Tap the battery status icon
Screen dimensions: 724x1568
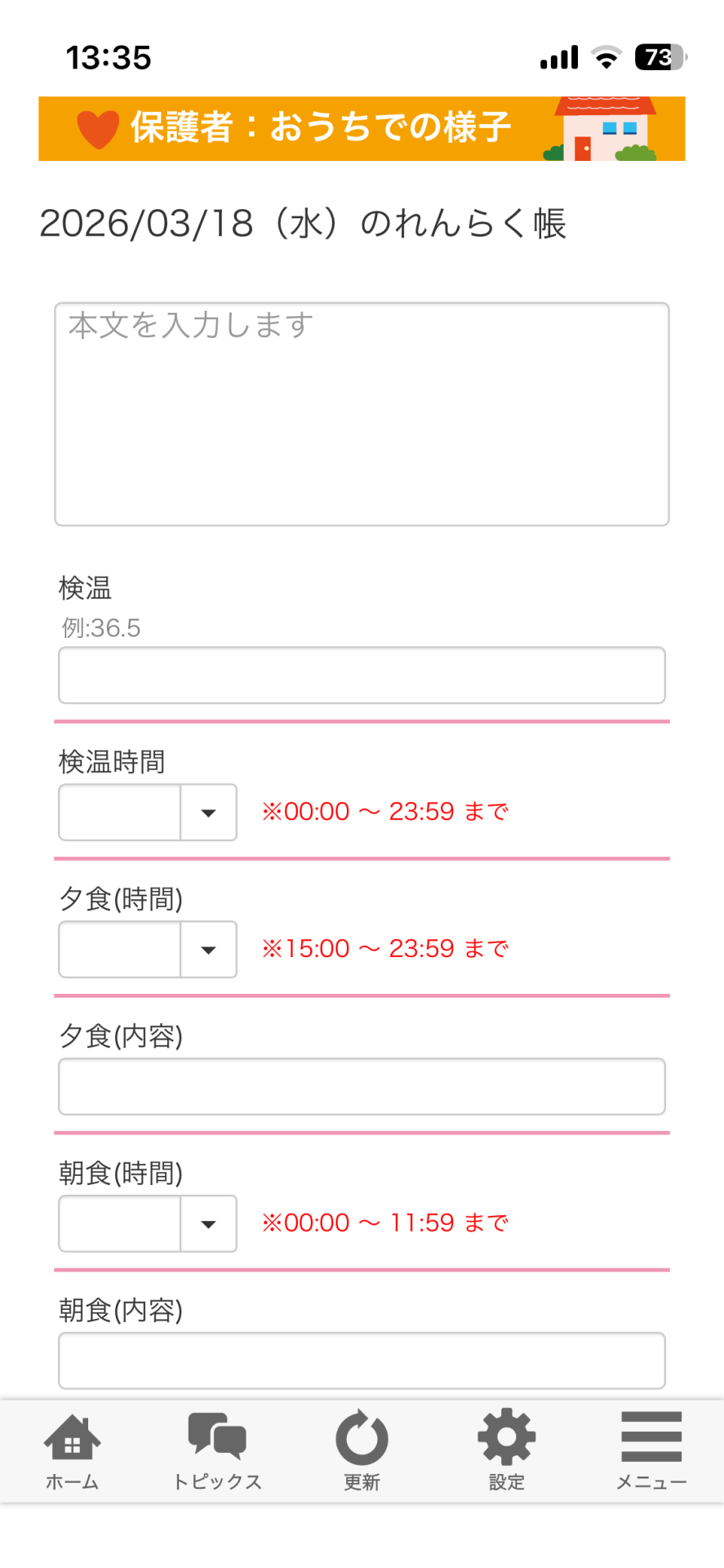[x=660, y=57]
